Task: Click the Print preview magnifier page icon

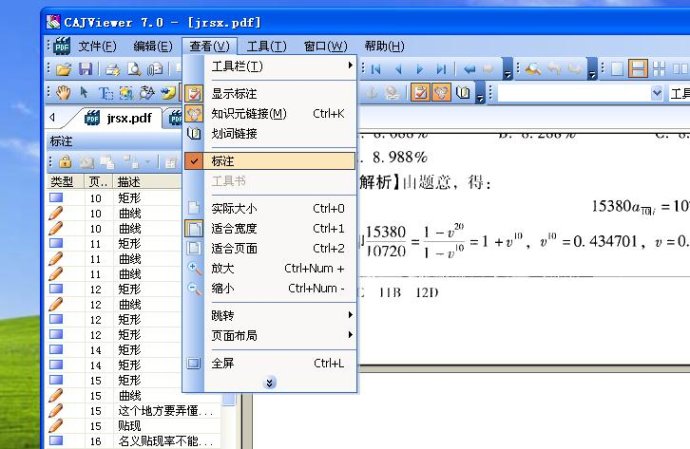Action: click(x=134, y=69)
